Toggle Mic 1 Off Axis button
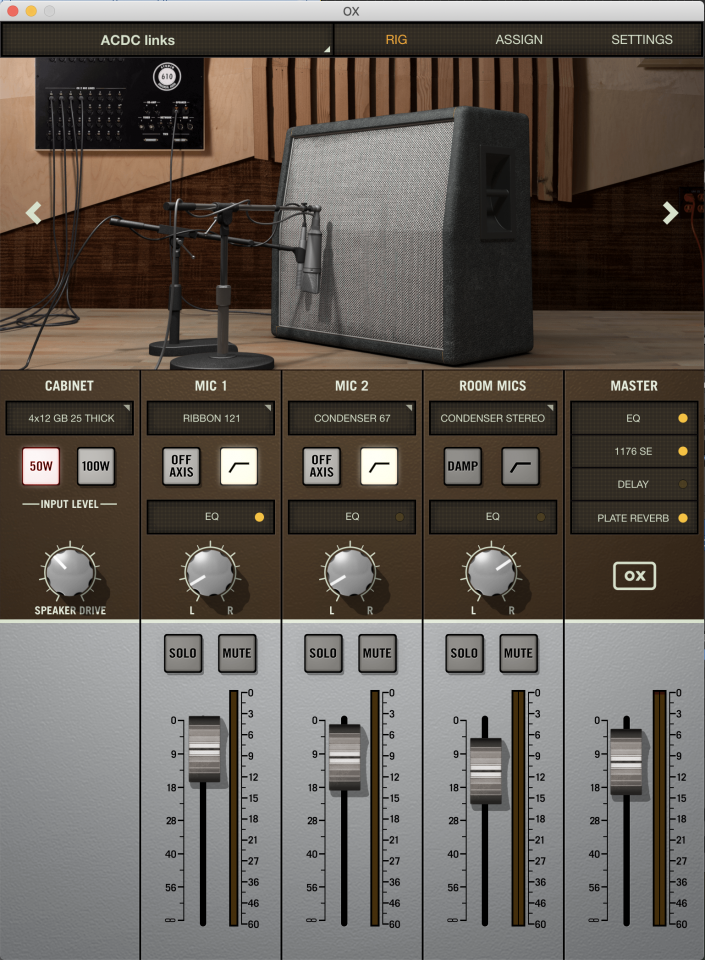Screen dimensions: 705x960 click(x=181, y=467)
